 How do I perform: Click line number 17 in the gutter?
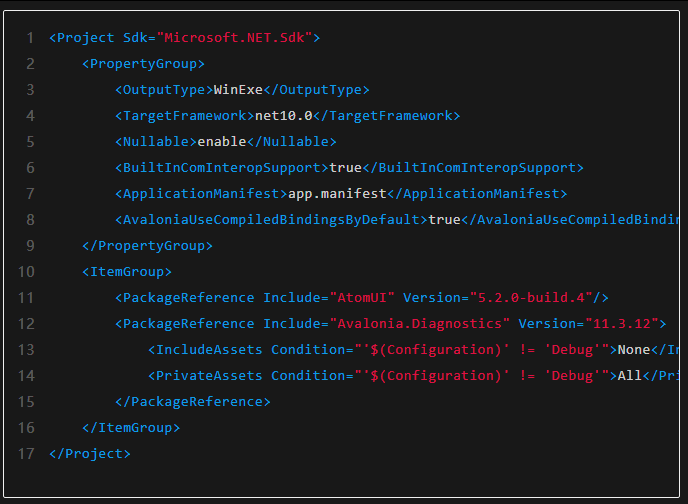coord(26,454)
